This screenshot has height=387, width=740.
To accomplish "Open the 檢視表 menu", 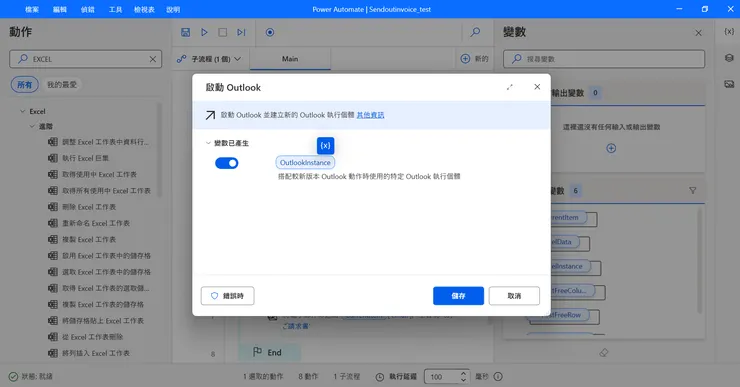I will pos(144,9).
